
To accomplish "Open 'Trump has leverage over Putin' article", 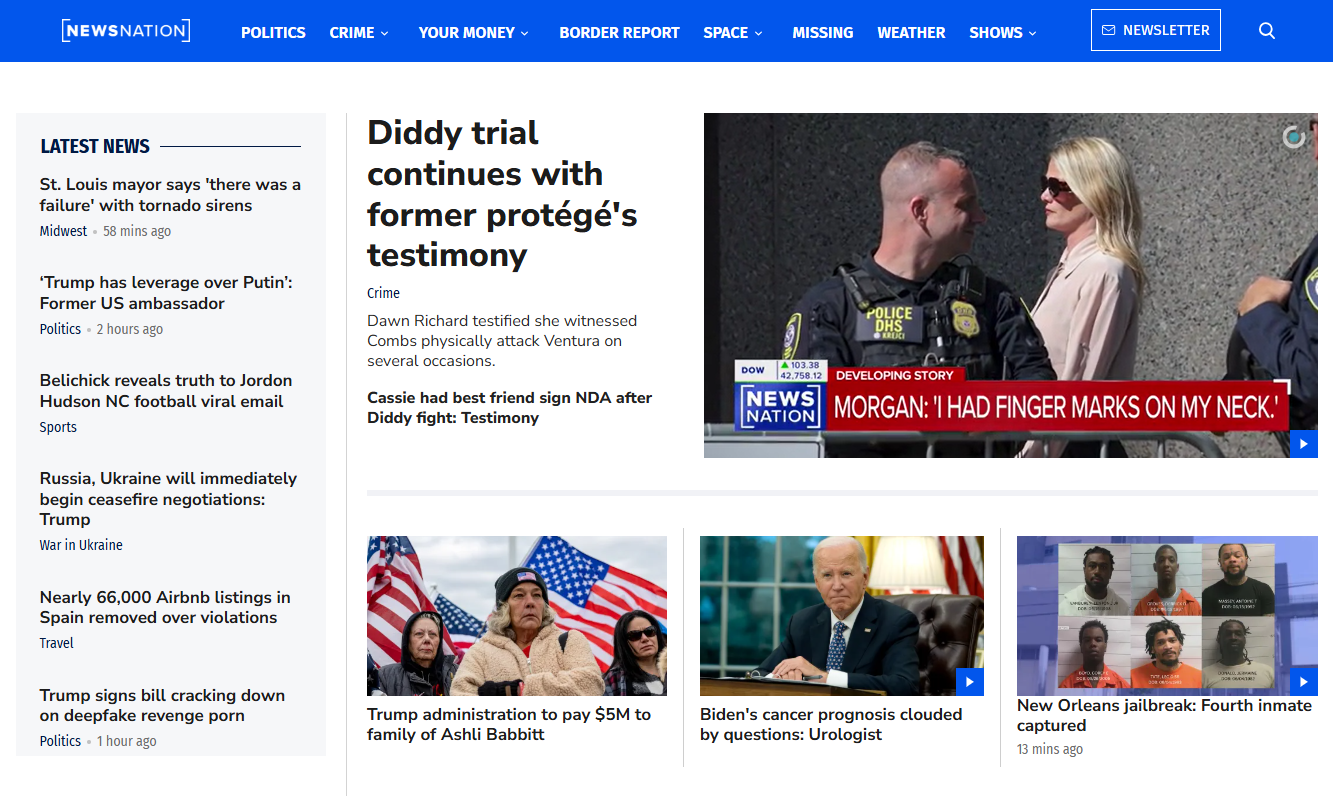I will click(166, 293).
